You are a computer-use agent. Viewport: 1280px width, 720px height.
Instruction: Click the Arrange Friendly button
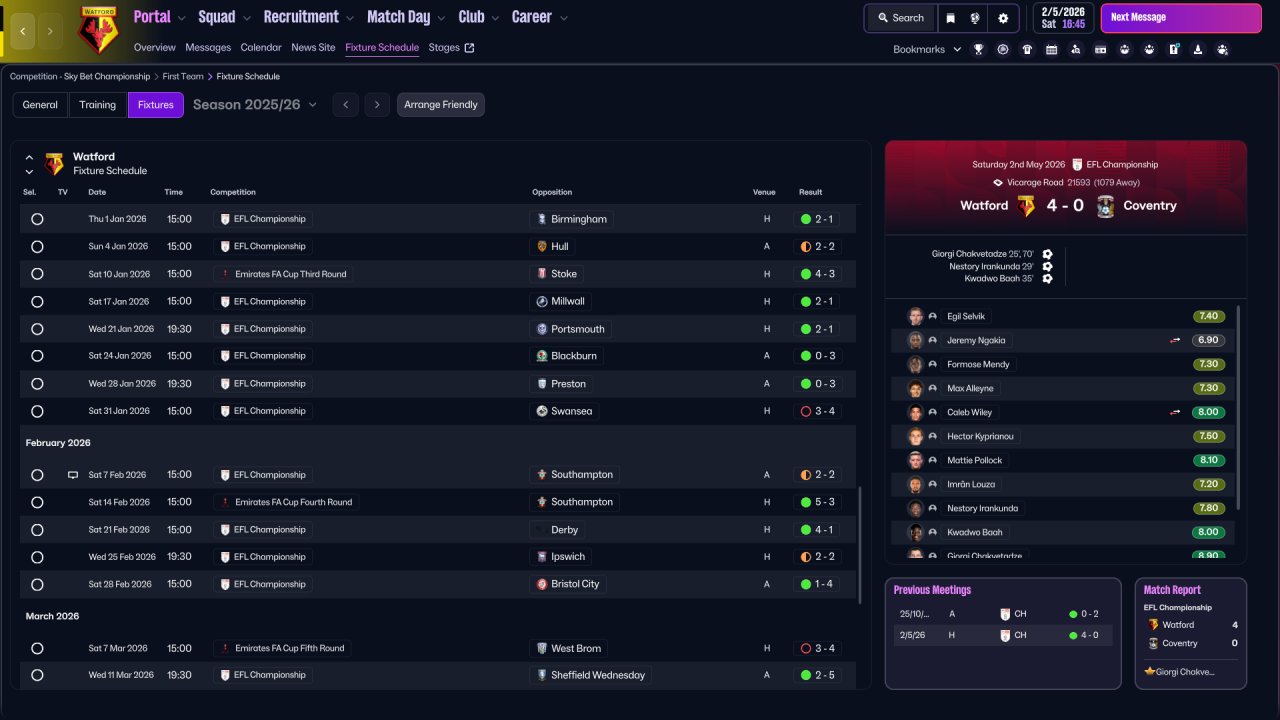[x=441, y=105]
